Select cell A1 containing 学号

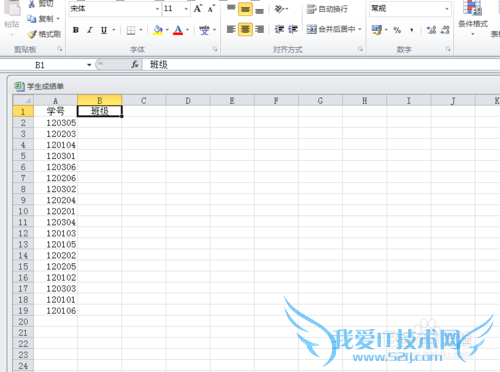55,111
